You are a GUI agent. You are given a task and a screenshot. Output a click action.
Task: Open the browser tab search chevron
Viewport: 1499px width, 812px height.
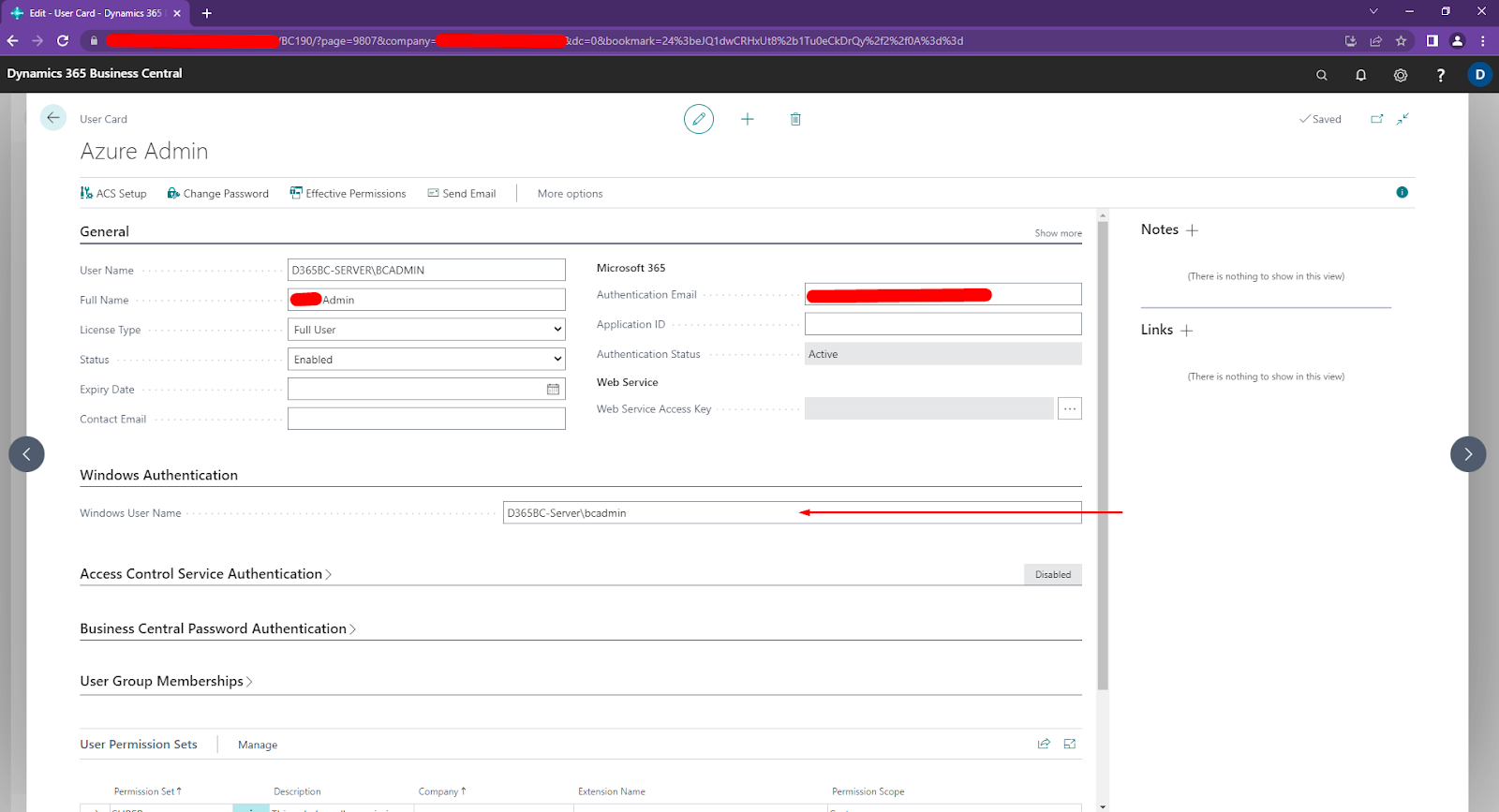(1373, 12)
